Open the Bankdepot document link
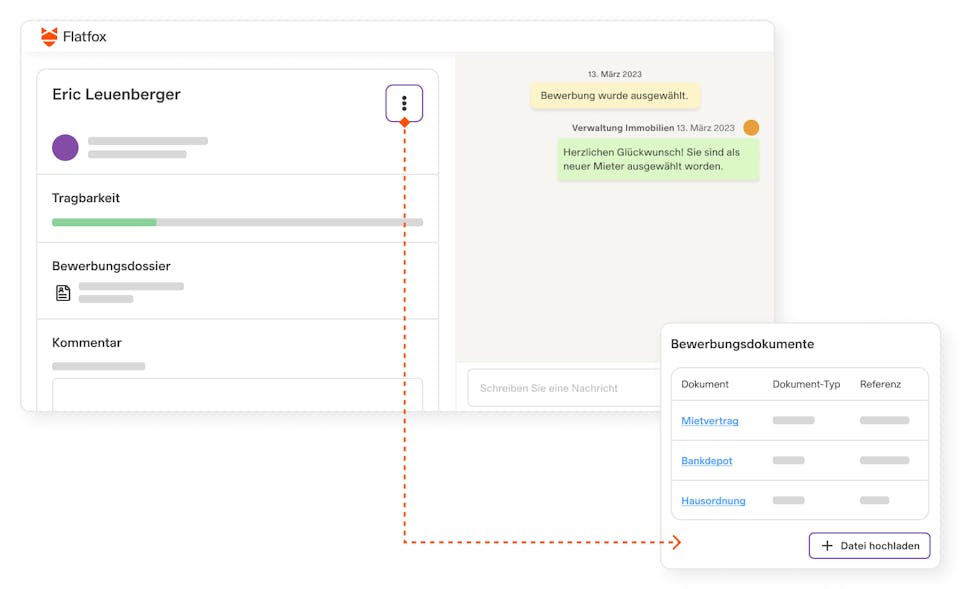Screen dimensions: 960x589 click(x=707, y=461)
